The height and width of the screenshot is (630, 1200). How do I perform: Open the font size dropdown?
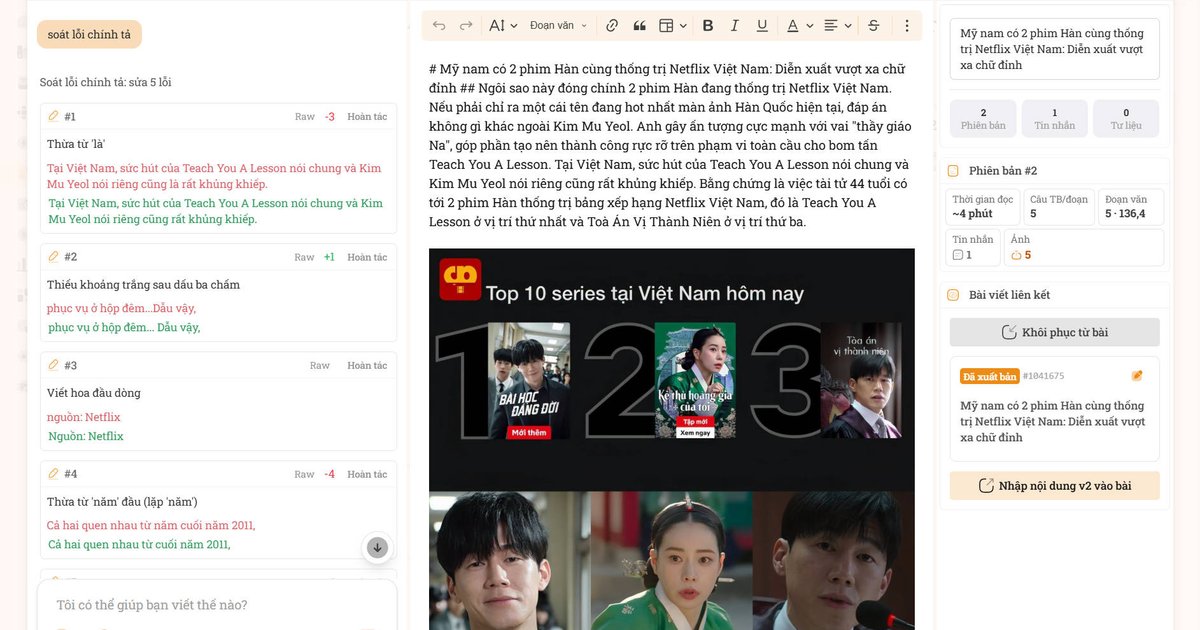[x=502, y=26]
